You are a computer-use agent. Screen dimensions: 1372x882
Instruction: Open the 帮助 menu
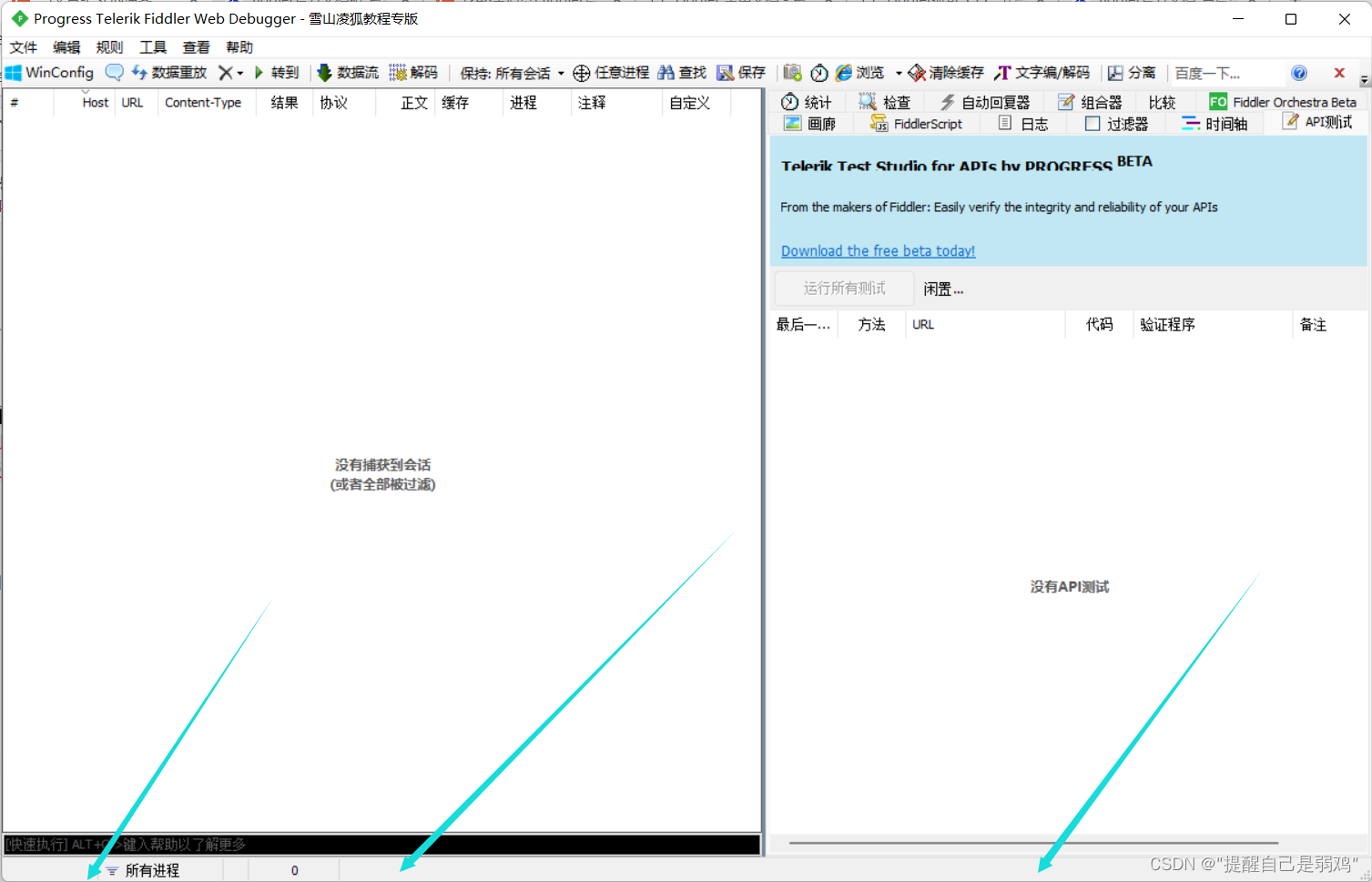coord(239,47)
